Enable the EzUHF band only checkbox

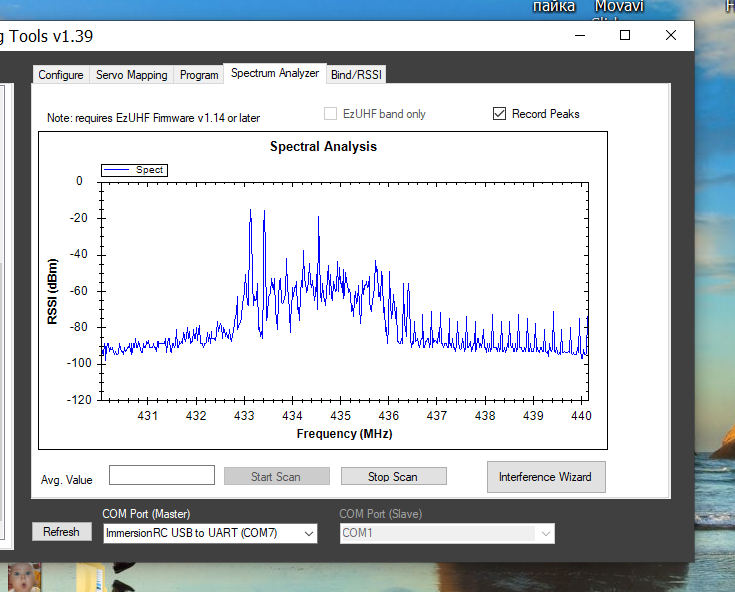pyautogui.click(x=331, y=114)
